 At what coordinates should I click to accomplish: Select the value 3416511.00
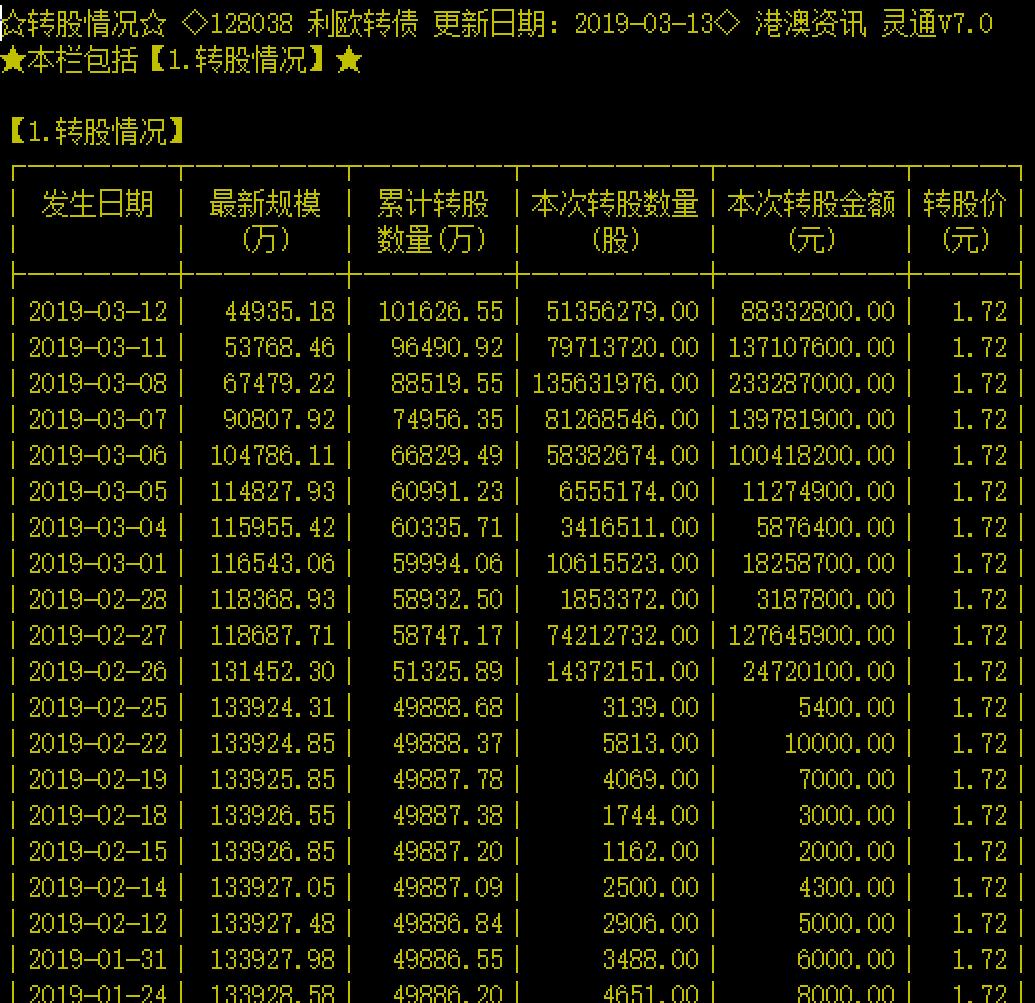pyautogui.click(x=630, y=527)
